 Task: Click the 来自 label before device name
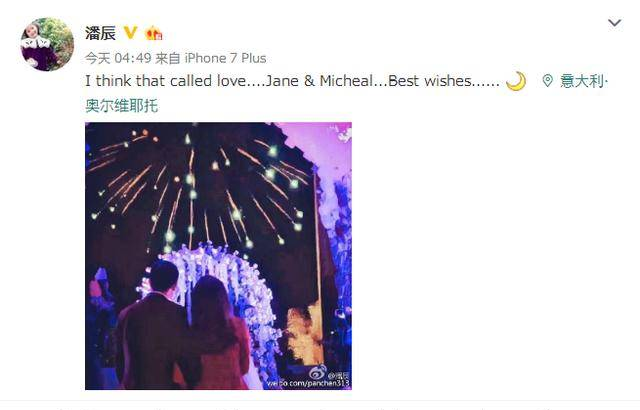click(x=168, y=58)
